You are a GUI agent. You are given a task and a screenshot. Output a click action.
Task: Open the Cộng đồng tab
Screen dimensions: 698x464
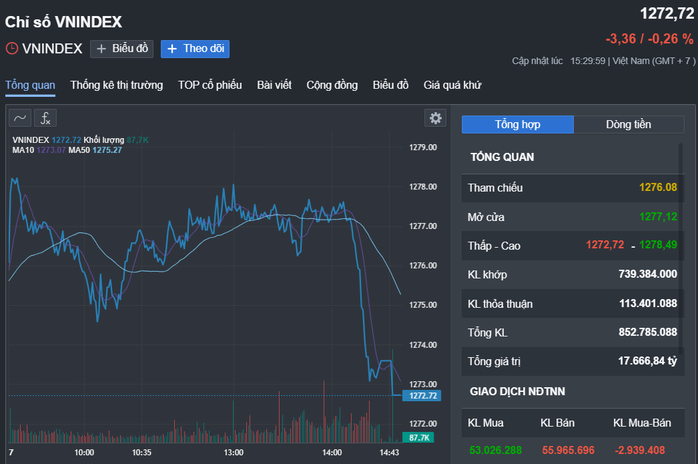click(332, 85)
